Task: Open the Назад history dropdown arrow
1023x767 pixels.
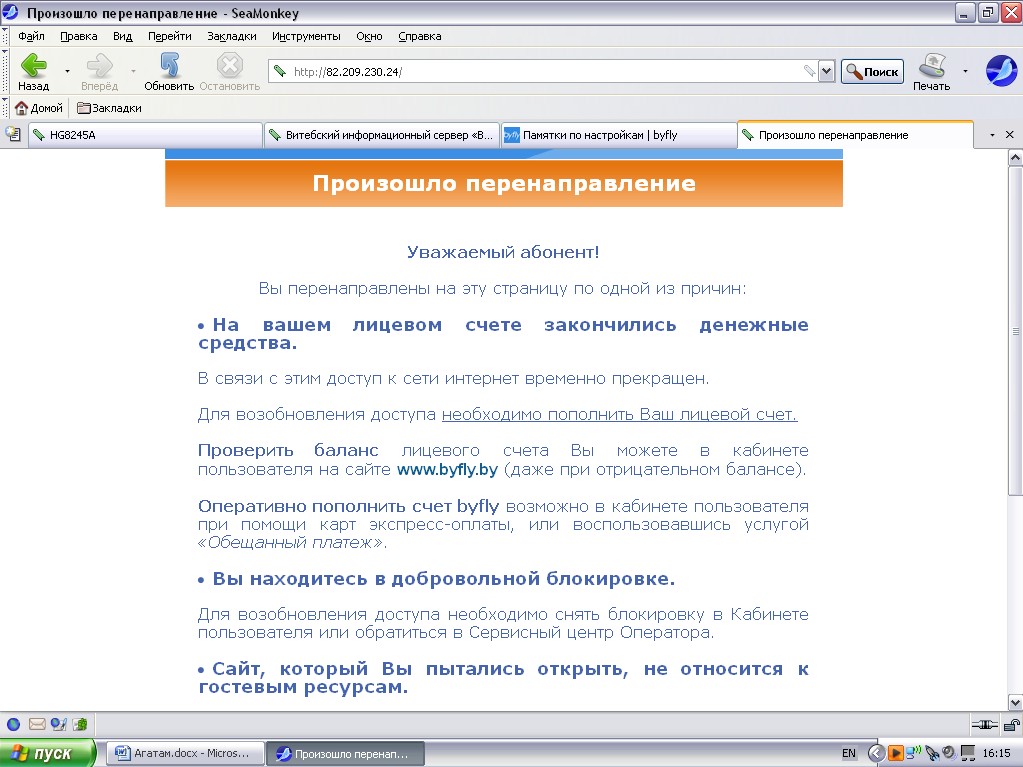Action: click(67, 71)
